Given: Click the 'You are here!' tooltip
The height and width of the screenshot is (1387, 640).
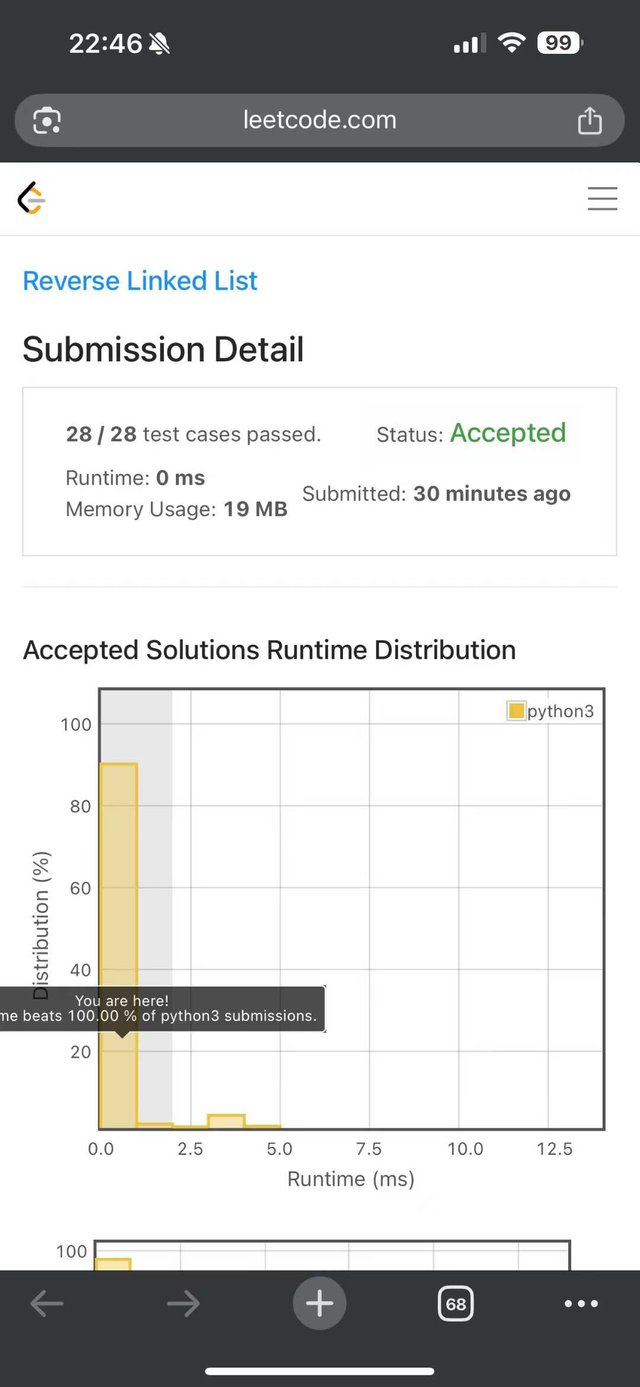Looking at the screenshot, I should pos(162,1008).
